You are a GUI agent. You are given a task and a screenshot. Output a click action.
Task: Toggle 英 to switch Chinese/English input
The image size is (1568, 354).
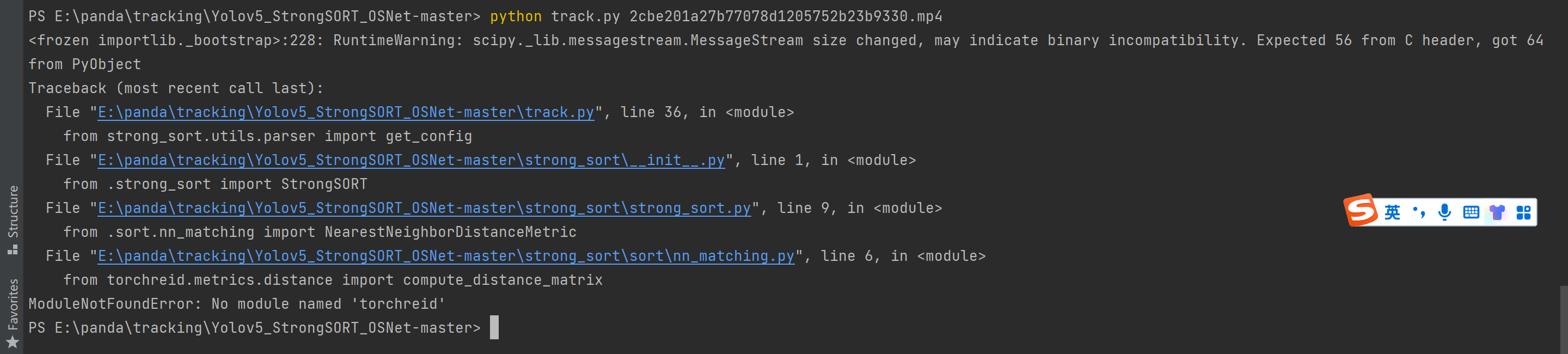[x=1393, y=212]
